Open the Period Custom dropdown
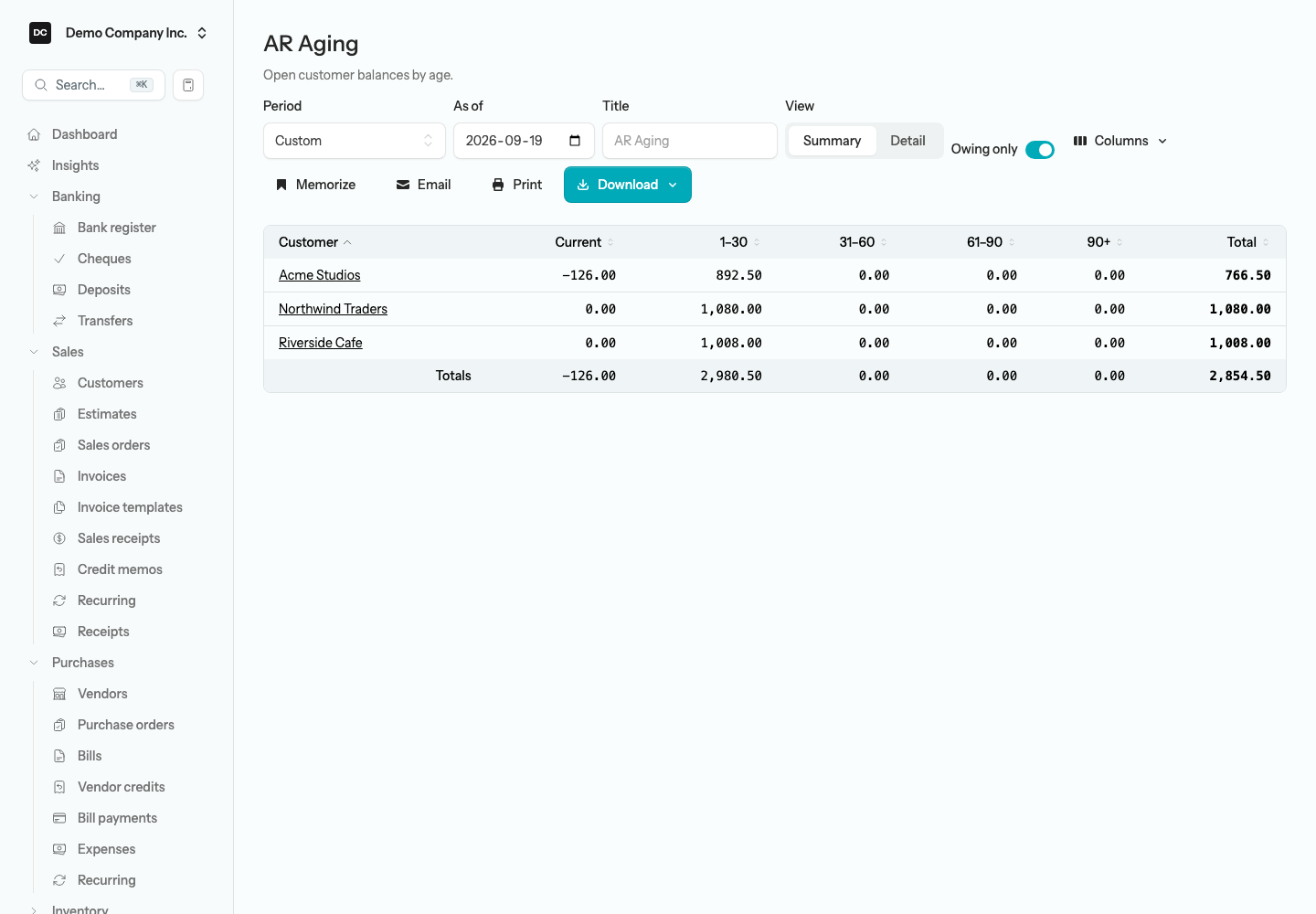 point(355,141)
